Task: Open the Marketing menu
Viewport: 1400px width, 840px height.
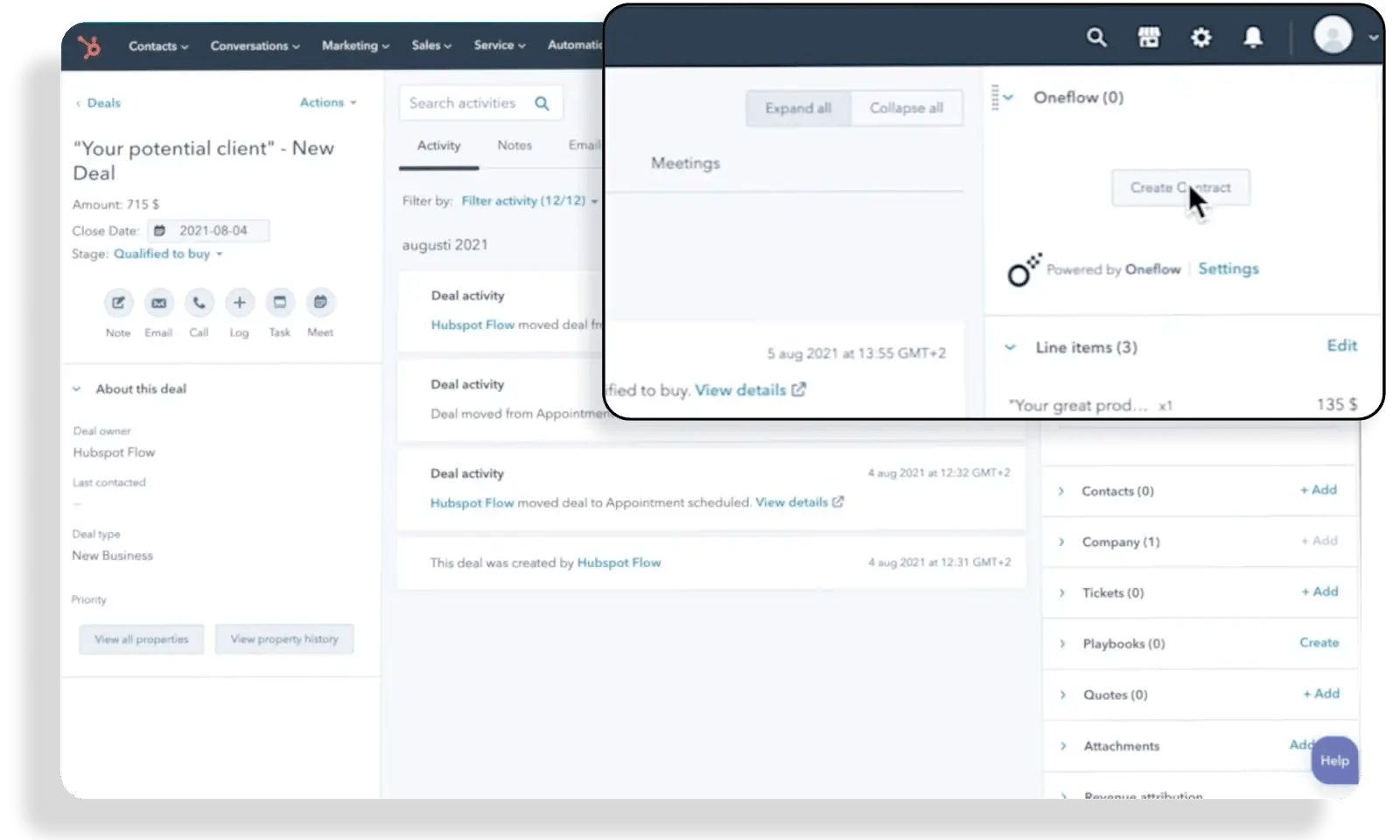Action: [355, 45]
